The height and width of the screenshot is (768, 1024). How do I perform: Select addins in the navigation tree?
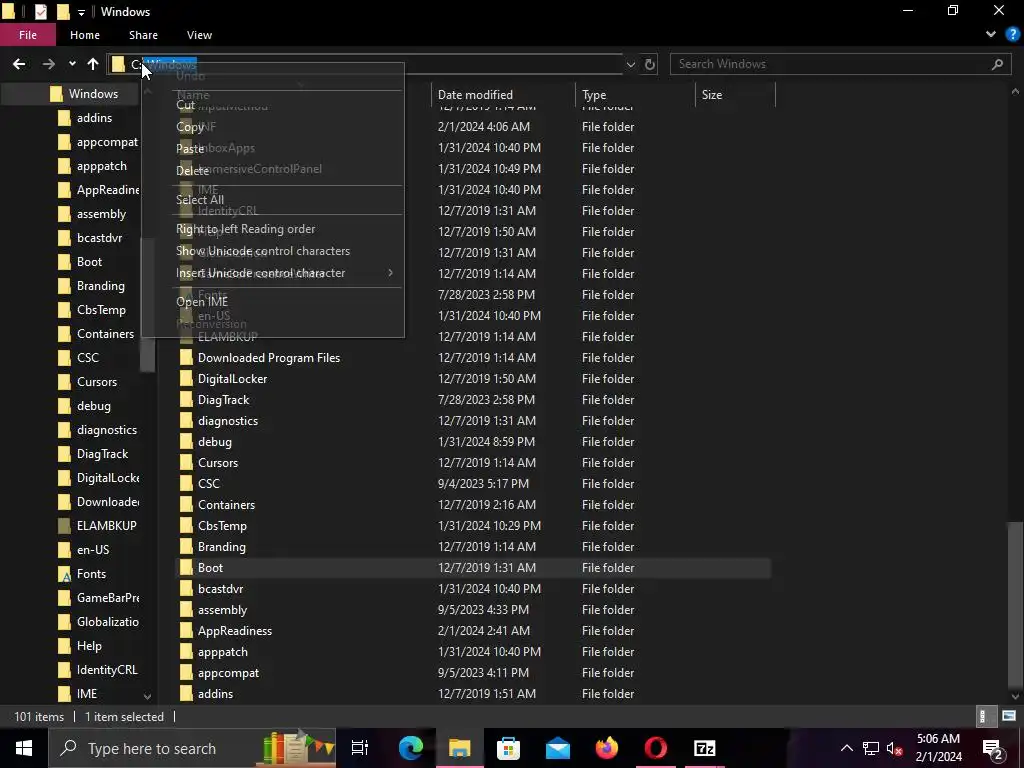[x=94, y=118]
